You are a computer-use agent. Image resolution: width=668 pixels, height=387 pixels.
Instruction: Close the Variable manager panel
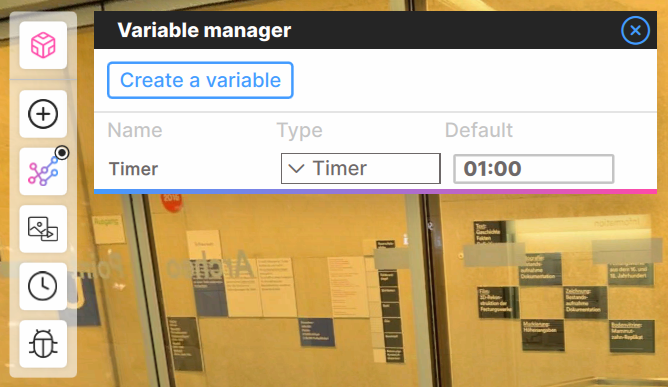tap(635, 30)
